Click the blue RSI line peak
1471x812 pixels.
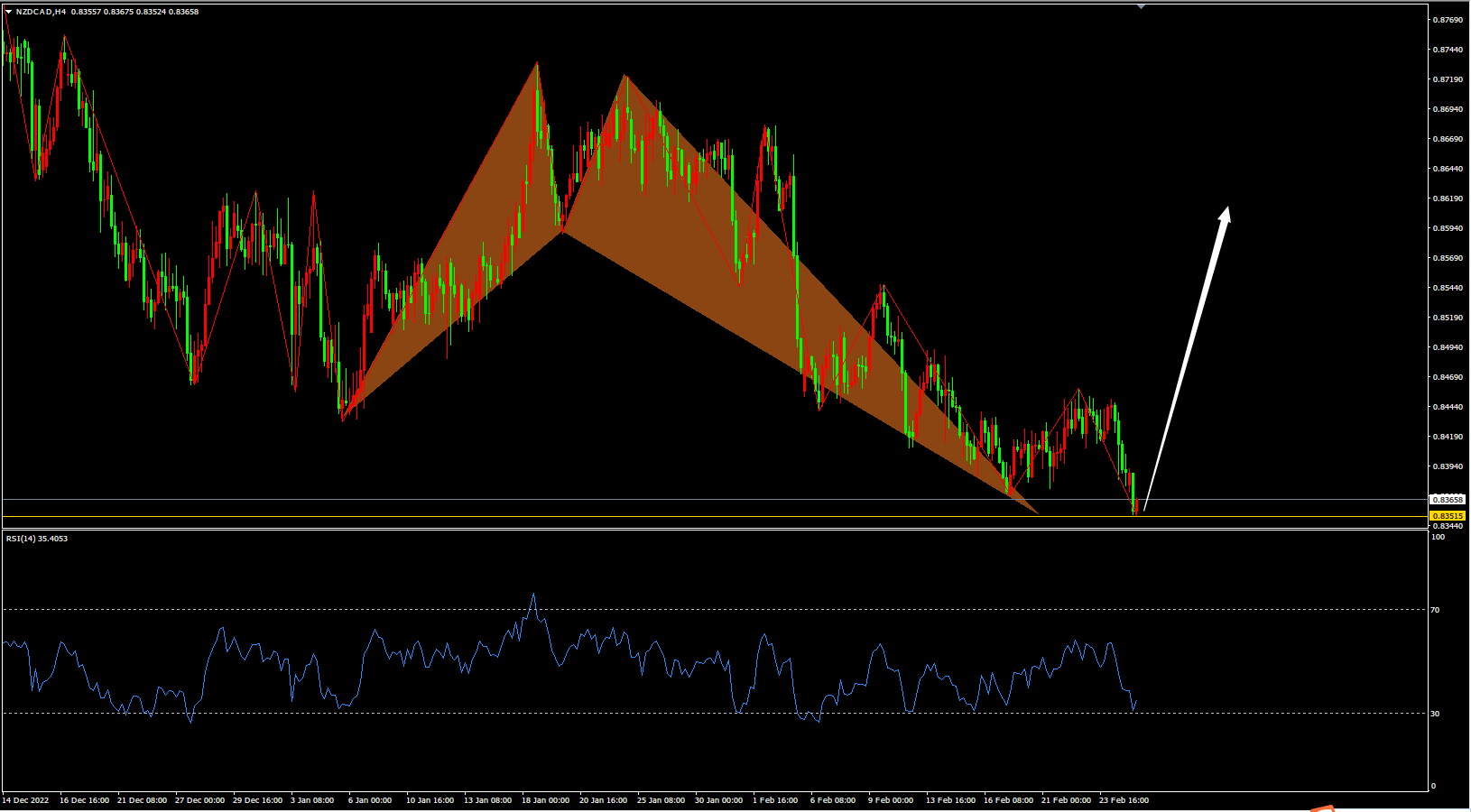pyautogui.click(x=533, y=595)
